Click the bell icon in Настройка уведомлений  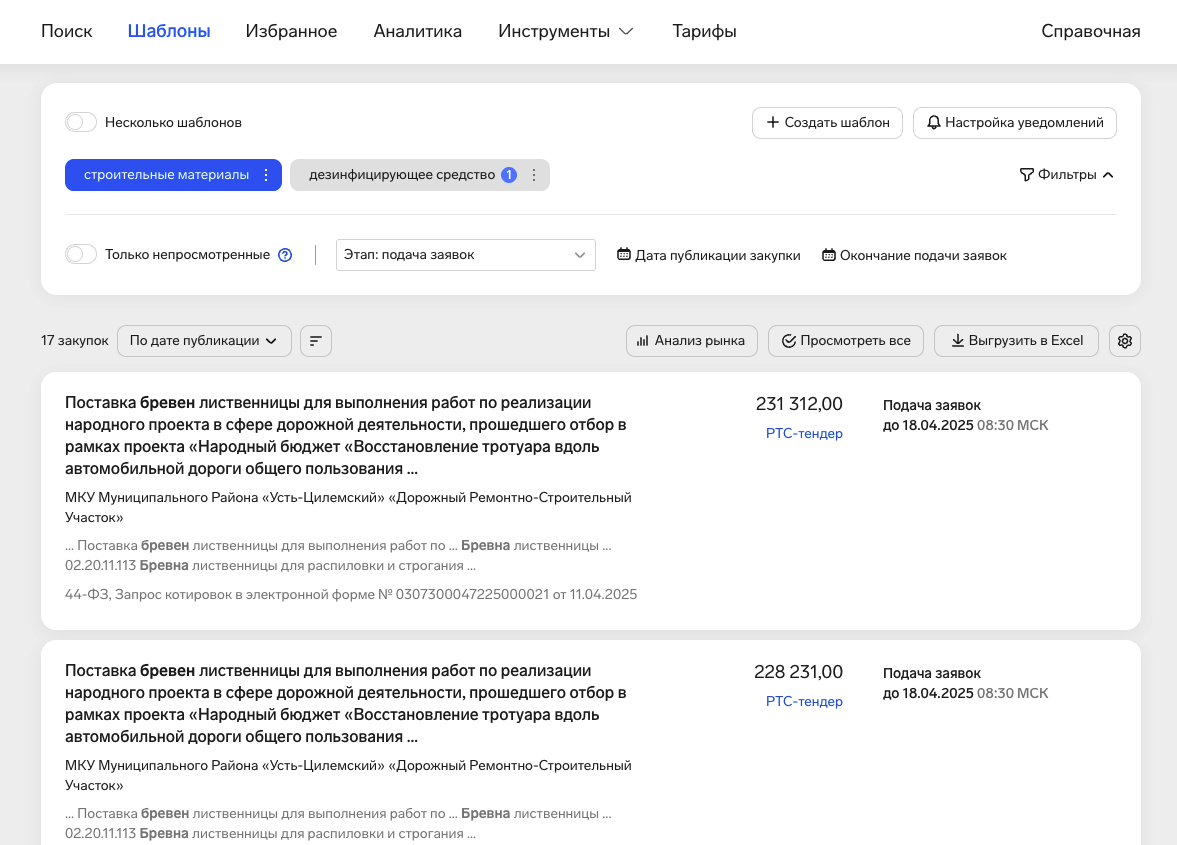(933, 123)
